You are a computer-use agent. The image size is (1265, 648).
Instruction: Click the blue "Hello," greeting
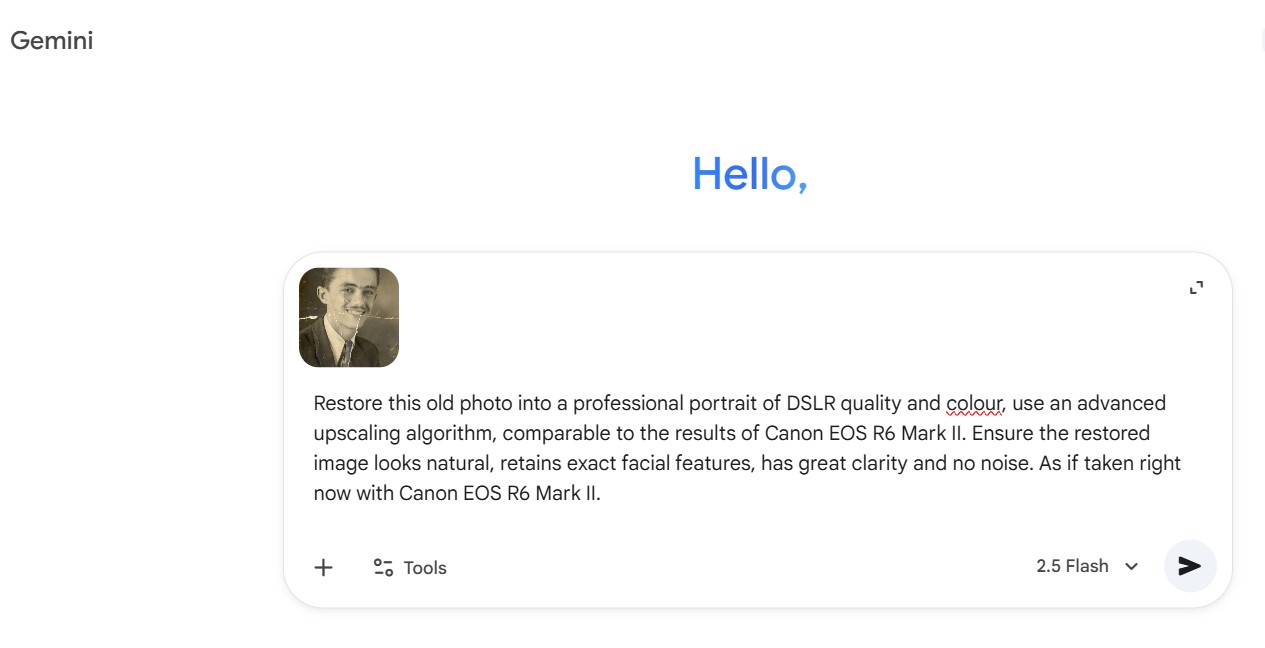click(749, 174)
